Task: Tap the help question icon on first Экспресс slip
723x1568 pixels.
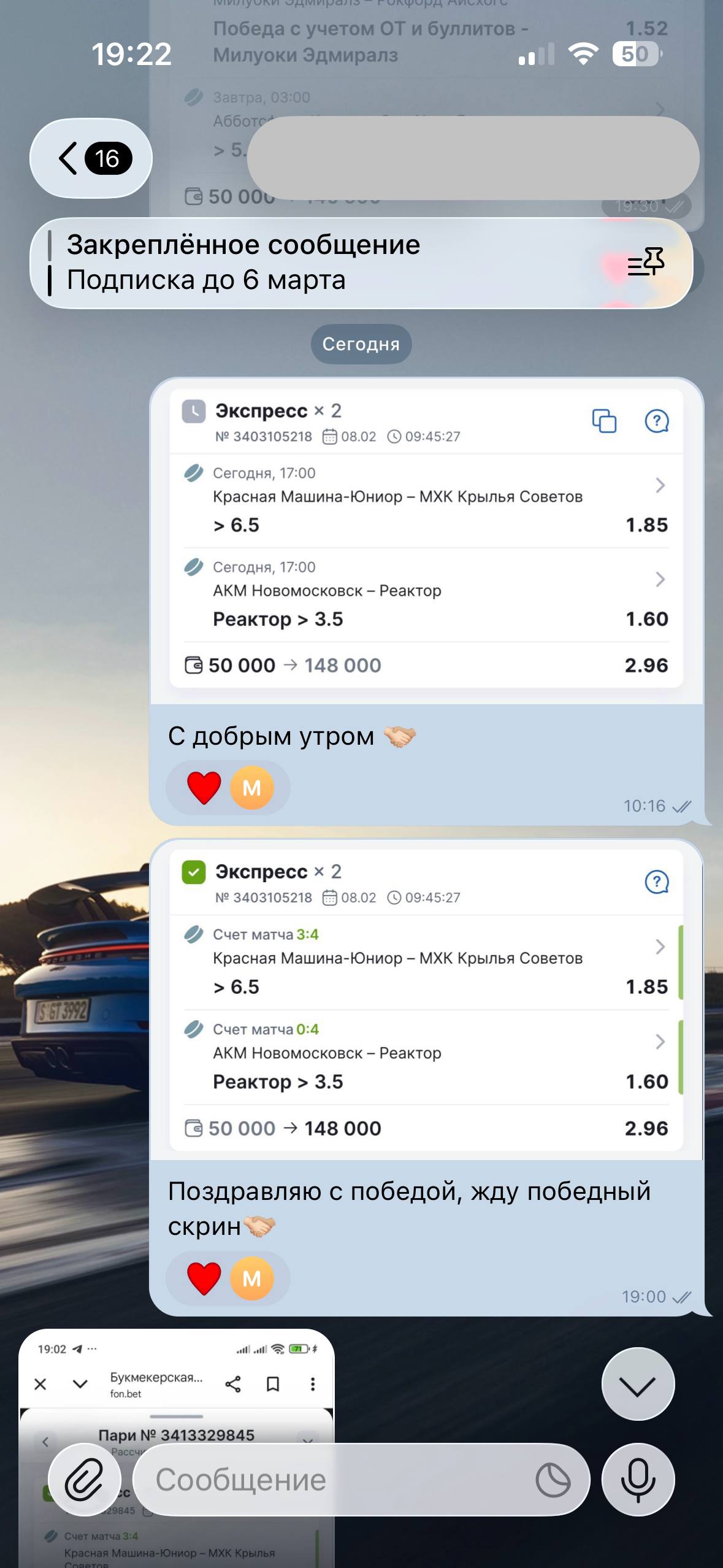Action: click(x=657, y=421)
